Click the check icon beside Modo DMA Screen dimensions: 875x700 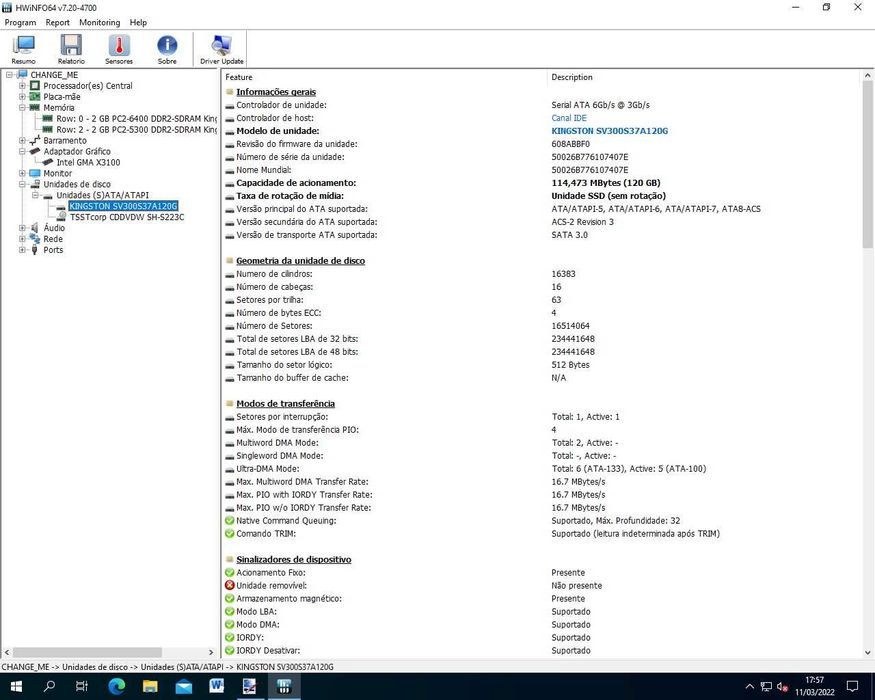coord(229,625)
